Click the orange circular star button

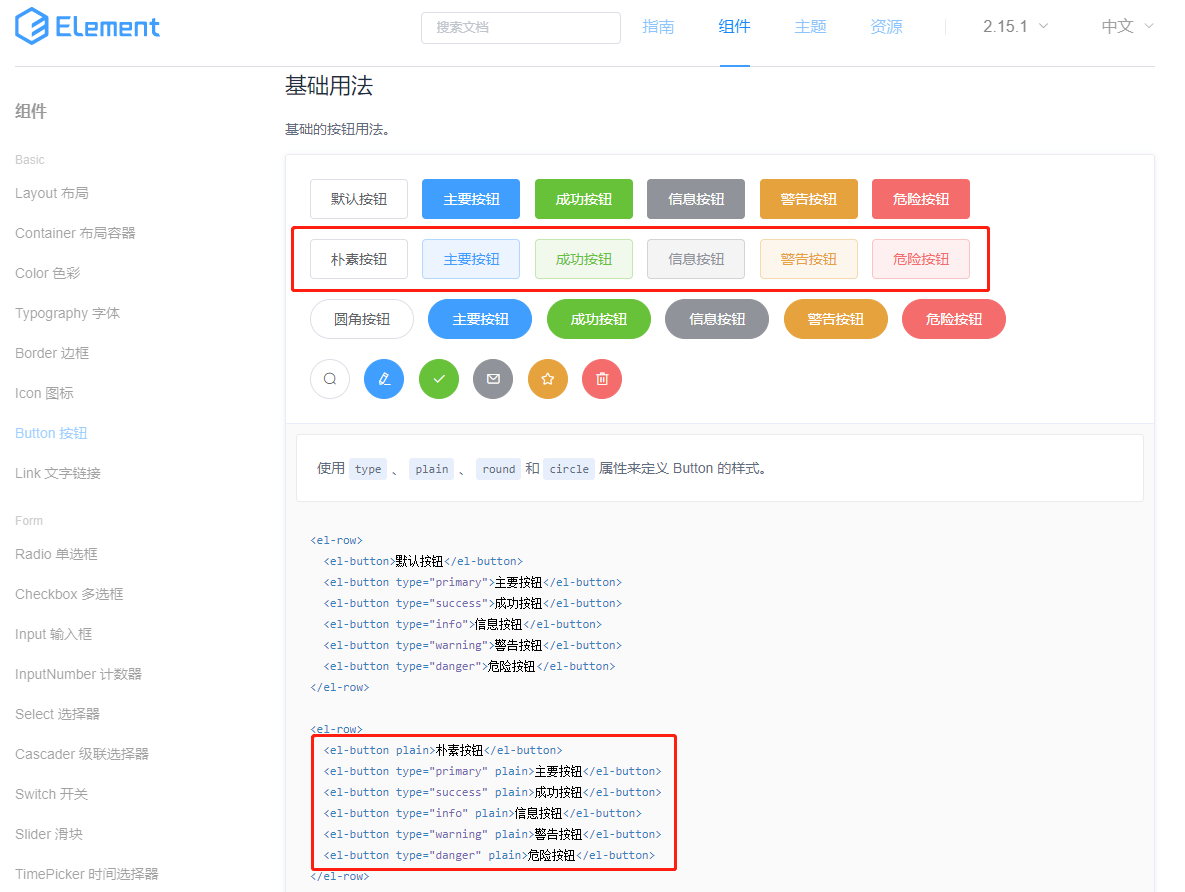pyautogui.click(x=548, y=379)
